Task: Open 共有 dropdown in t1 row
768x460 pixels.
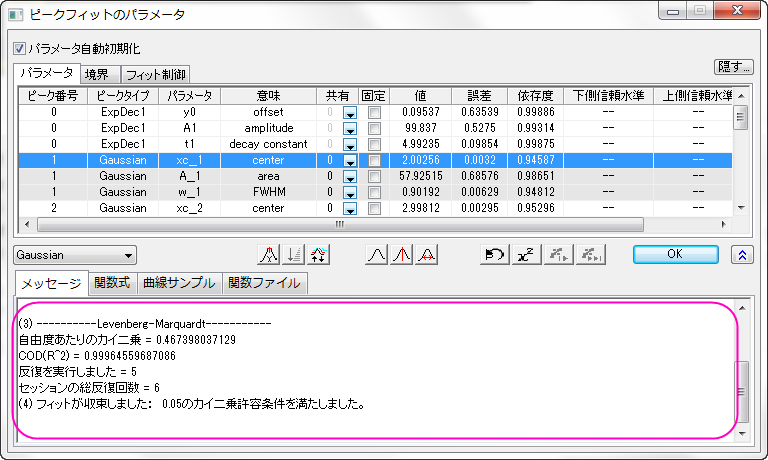Action: 350,145
